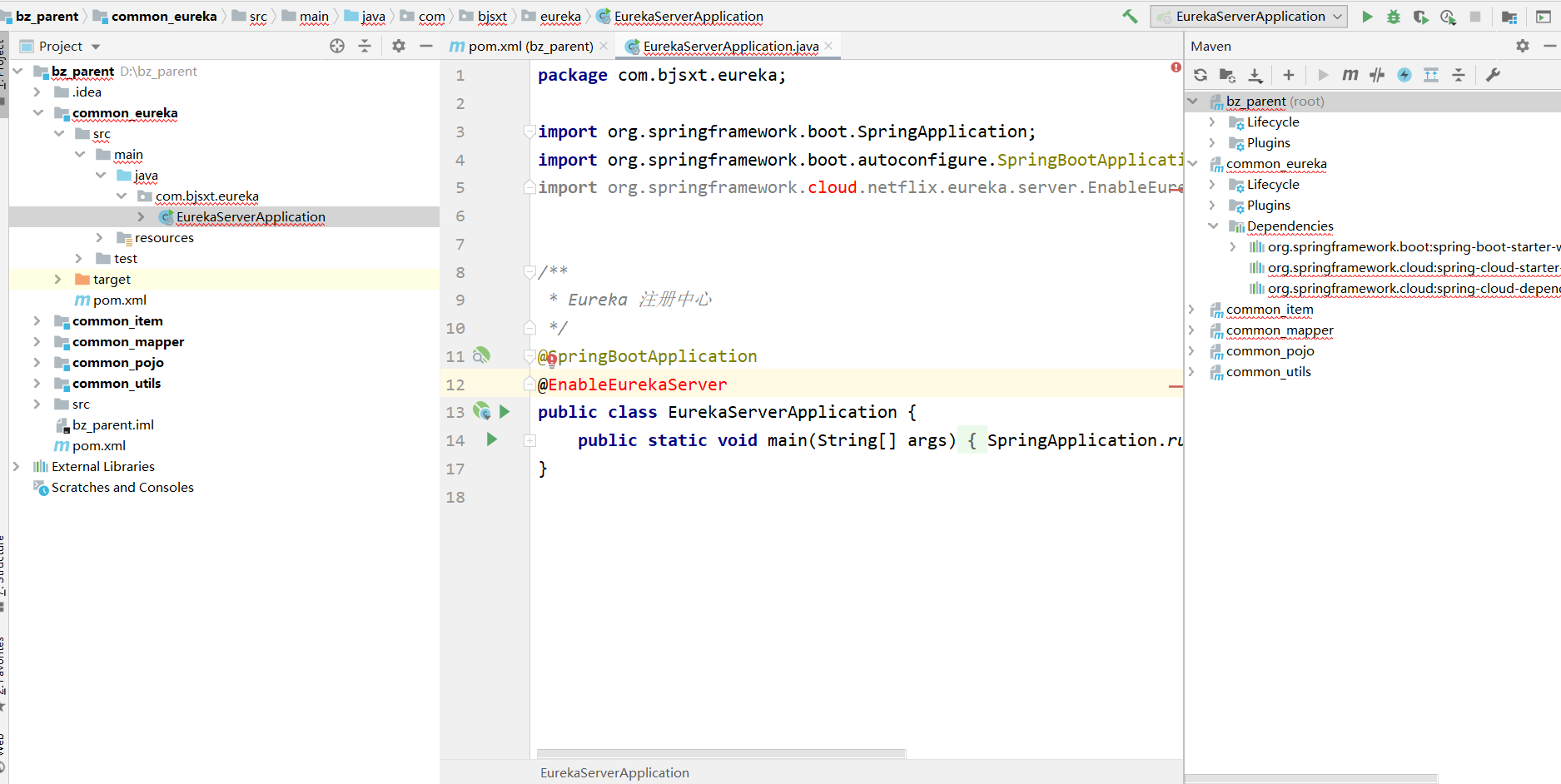Open Run Anything icon at toolbar end
Image resolution: width=1561 pixels, height=784 pixels.
1544,16
